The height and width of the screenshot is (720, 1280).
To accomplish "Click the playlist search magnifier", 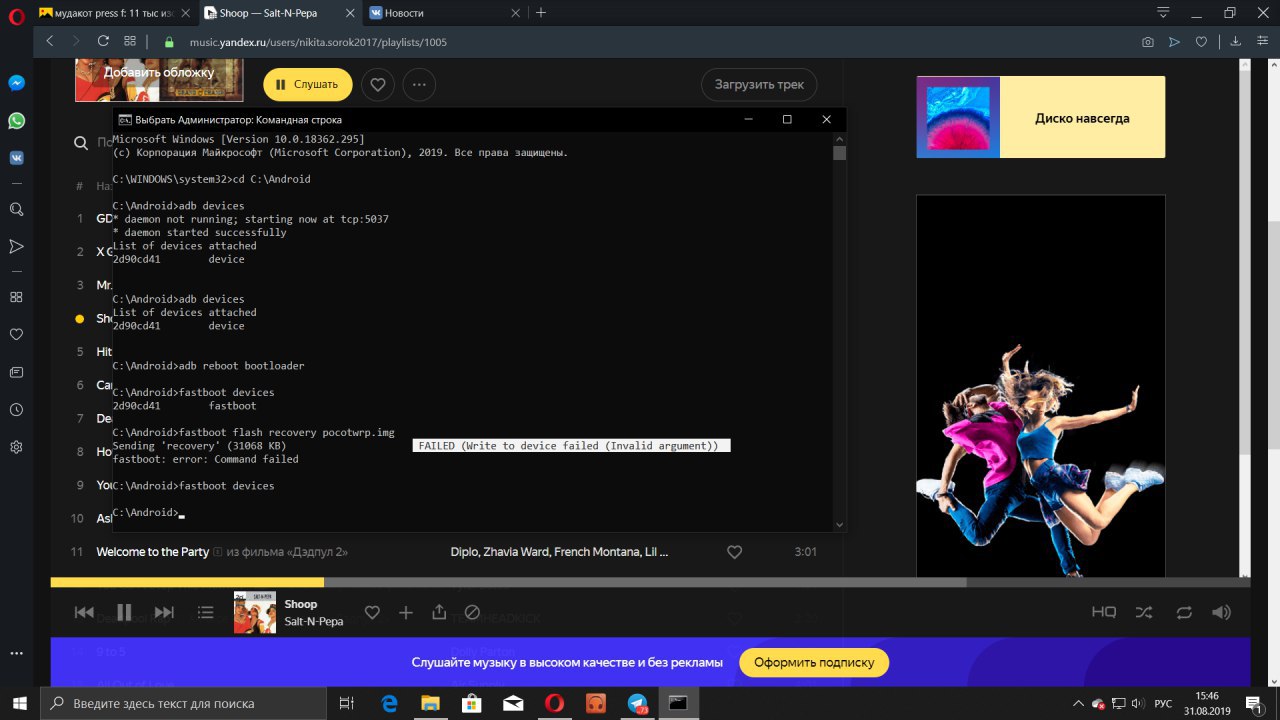I will pyautogui.click(x=81, y=143).
